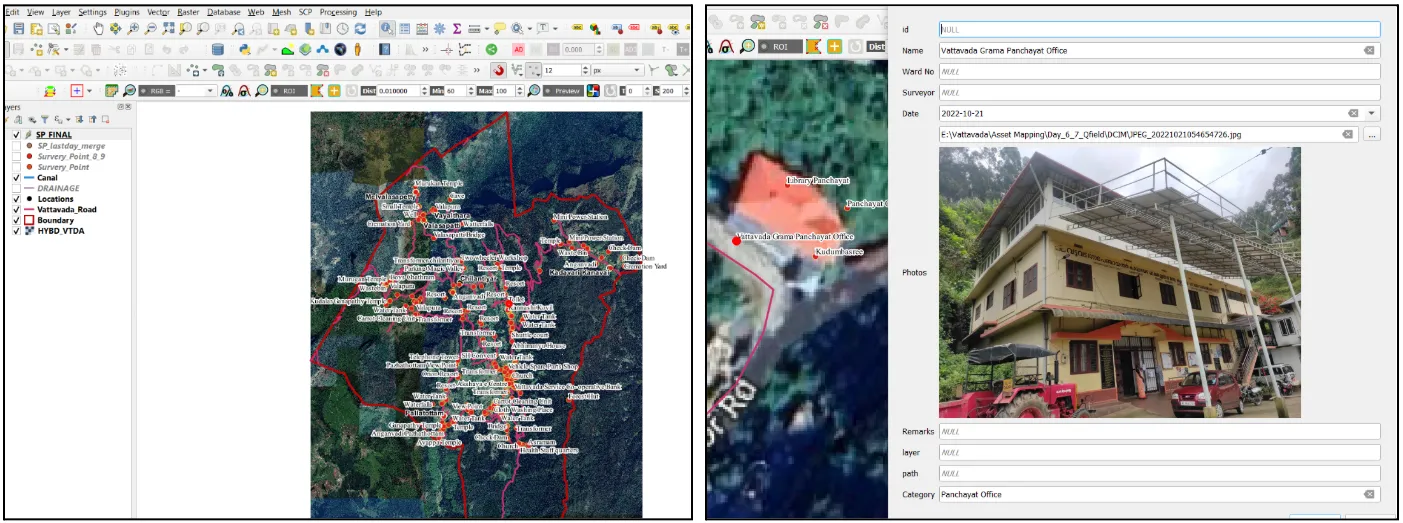Uncheck the SP_FINAL layer checkbox
Viewport: 1403px width, 523px height.
coord(16,134)
